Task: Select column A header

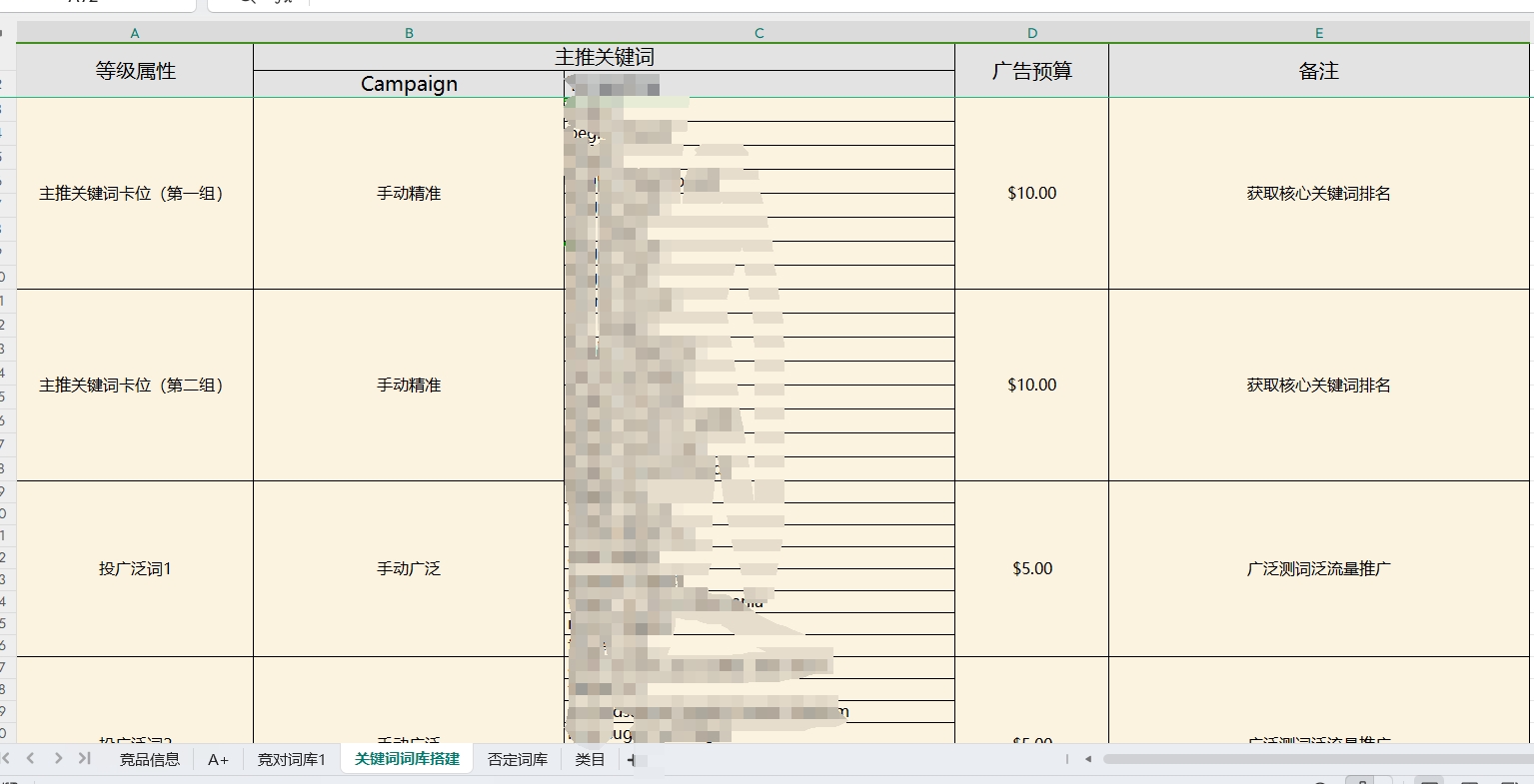Action: pos(135,33)
